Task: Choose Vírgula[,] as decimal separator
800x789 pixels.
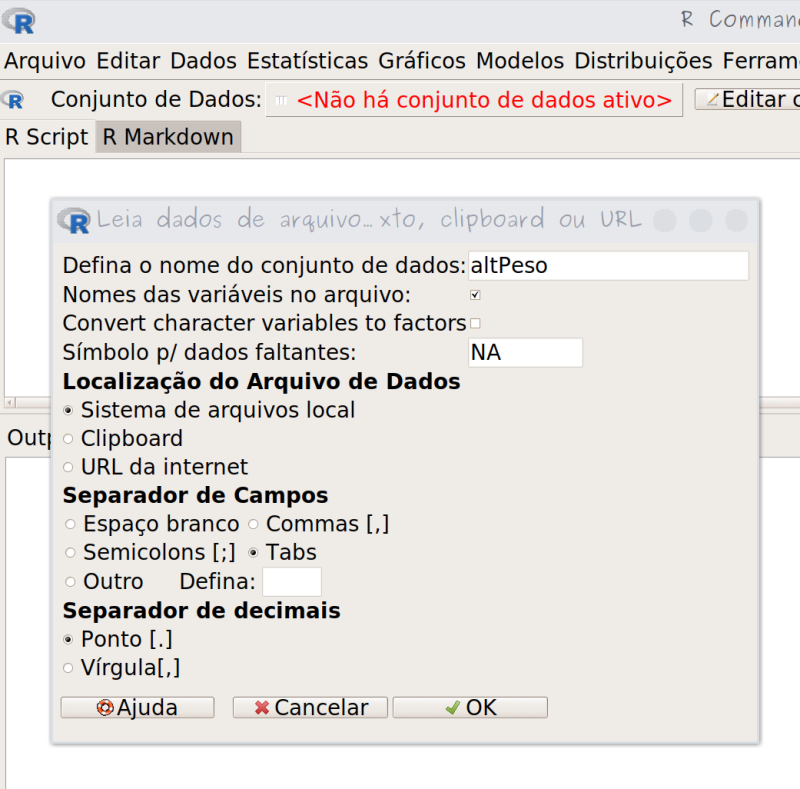Action: (69, 668)
